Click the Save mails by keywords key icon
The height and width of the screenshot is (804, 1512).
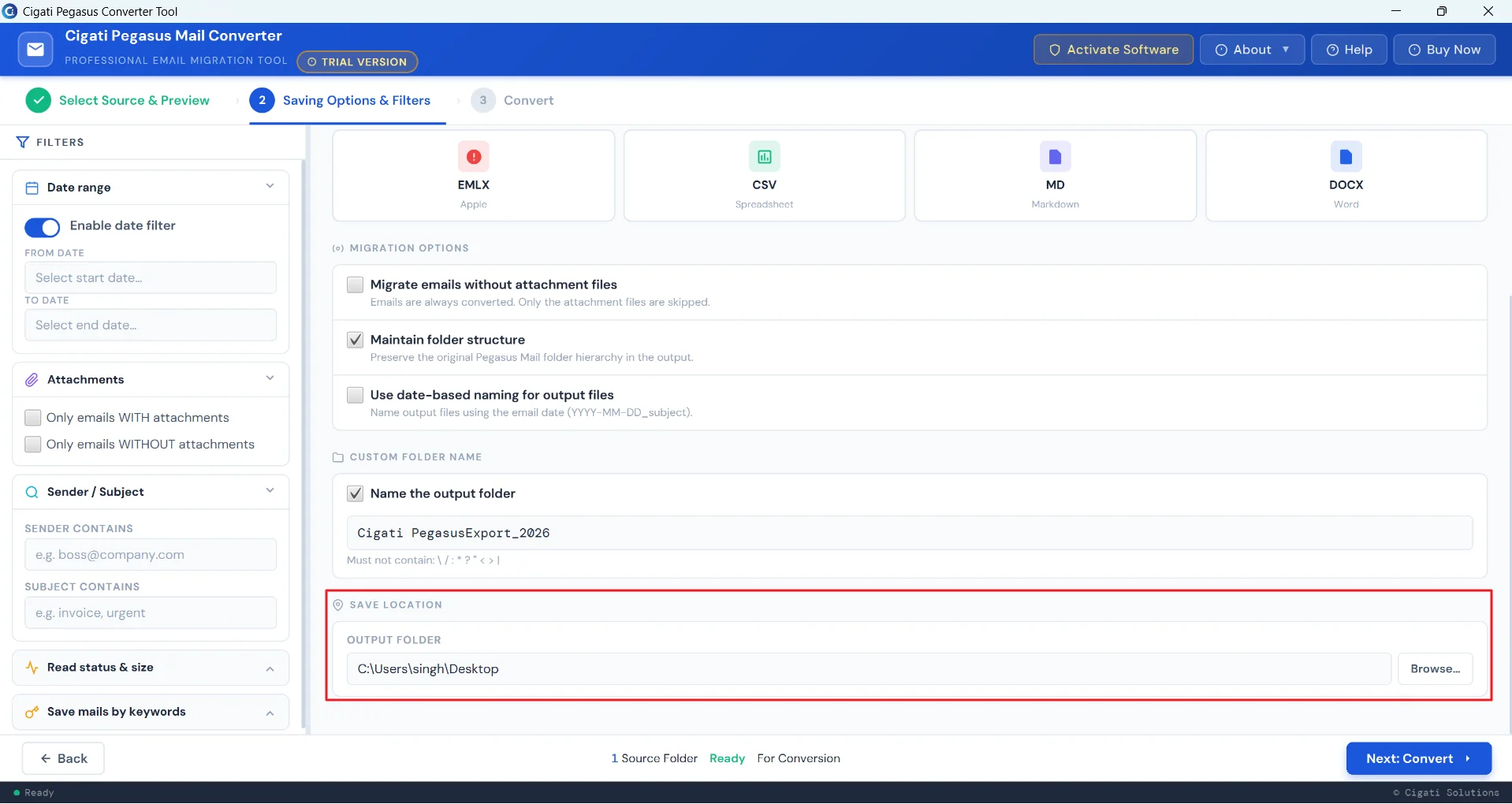click(32, 712)
